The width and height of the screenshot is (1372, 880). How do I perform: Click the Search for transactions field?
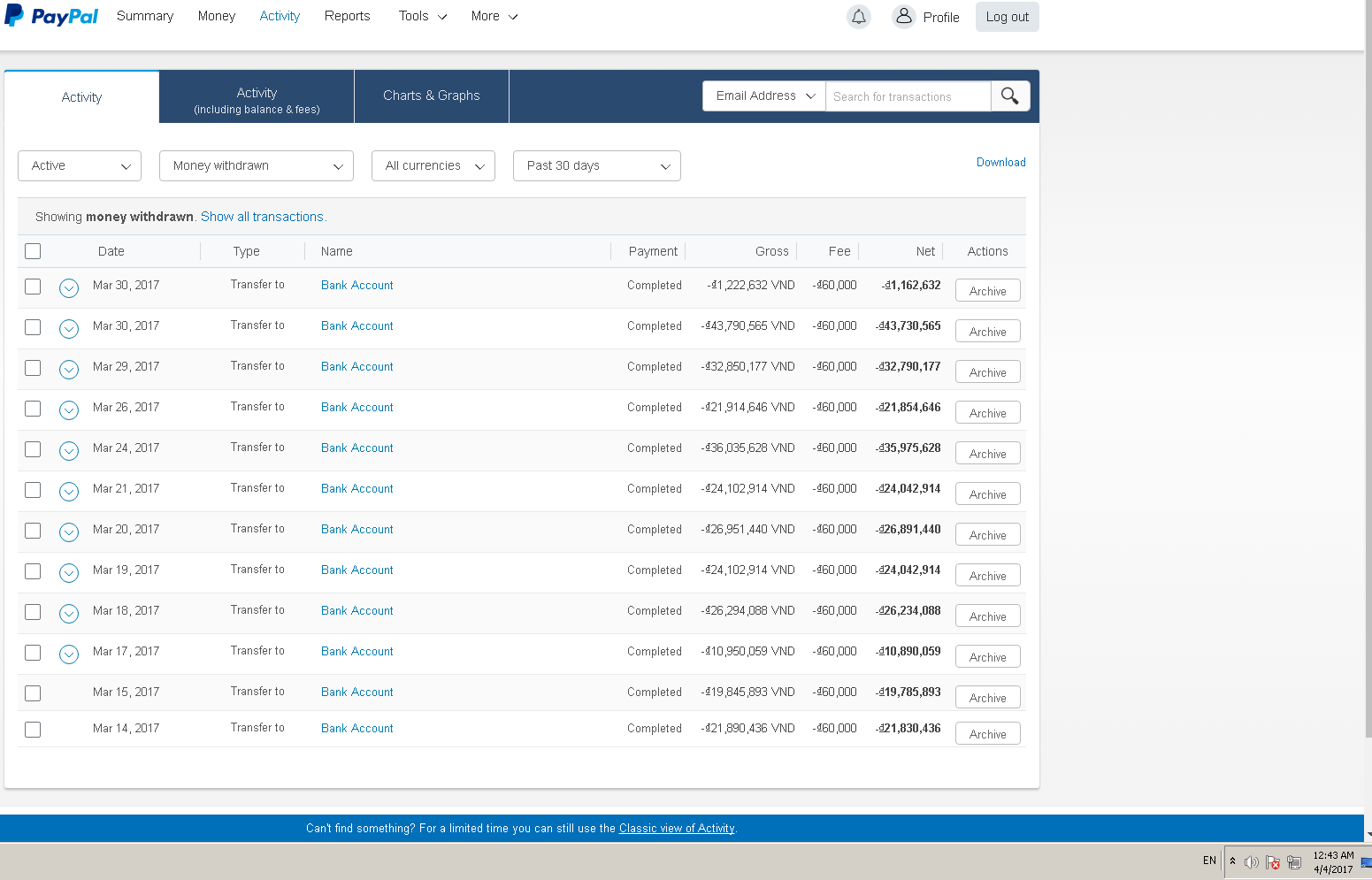(908, 96)
